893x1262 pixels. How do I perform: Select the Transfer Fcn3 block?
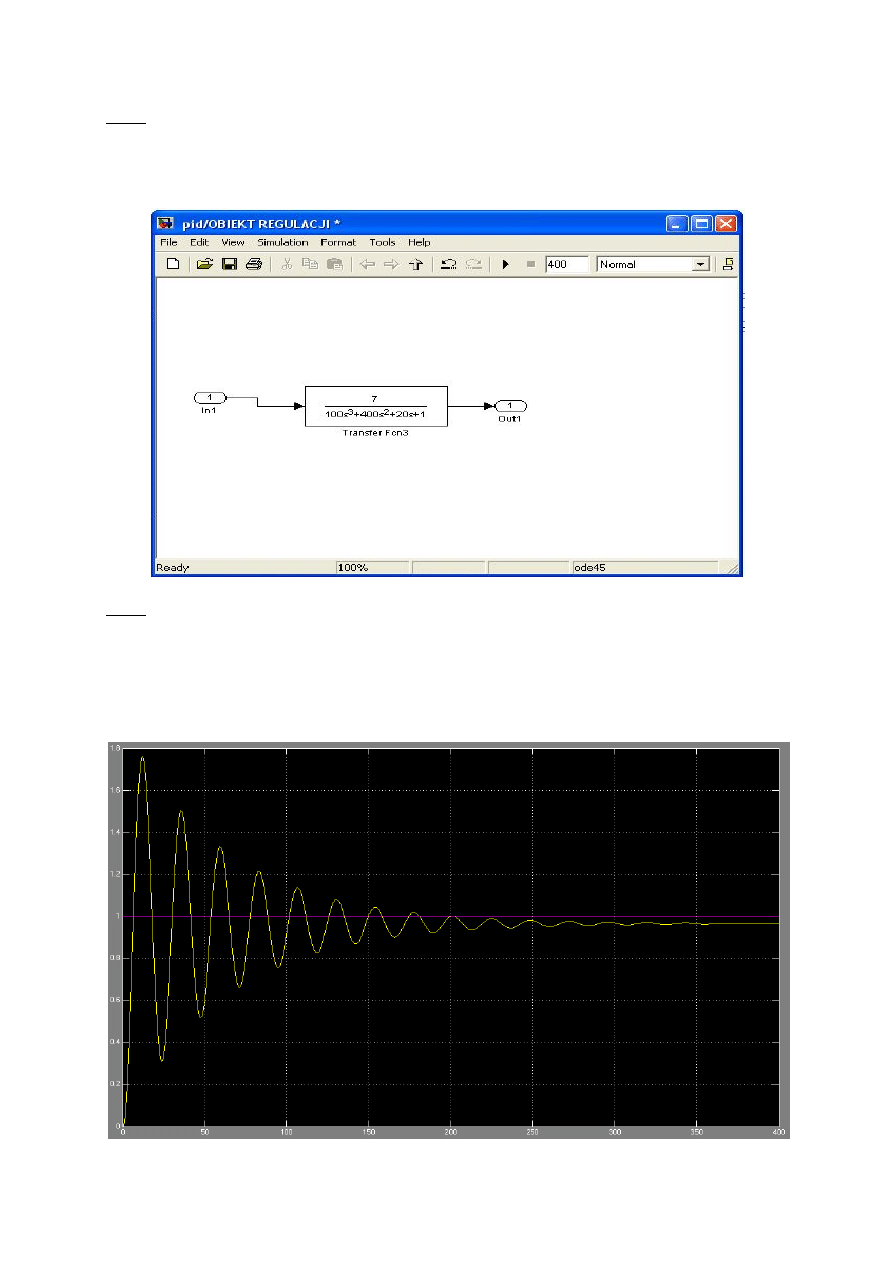376,406
